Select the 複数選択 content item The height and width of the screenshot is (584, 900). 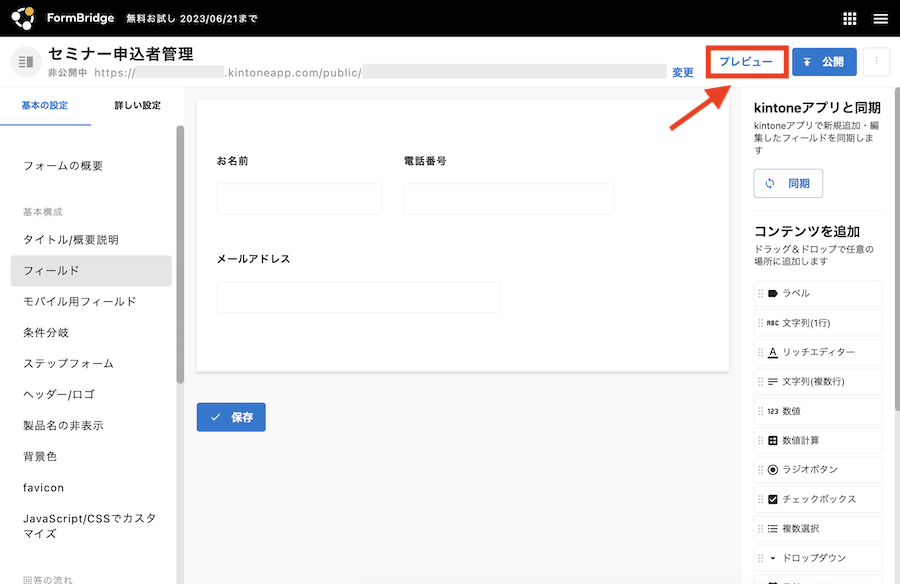(x=818, y=528)
